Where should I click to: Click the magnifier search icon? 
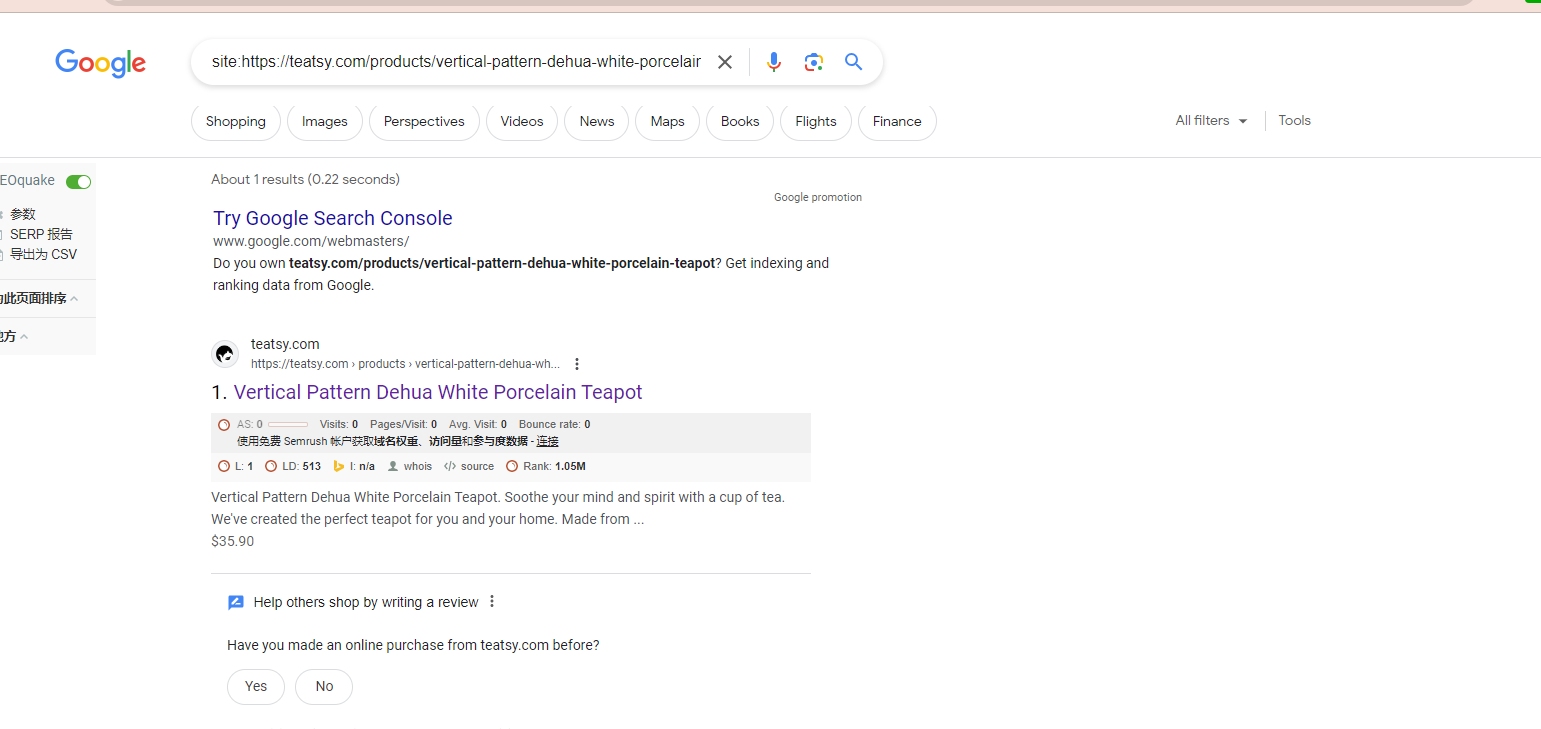853,62
